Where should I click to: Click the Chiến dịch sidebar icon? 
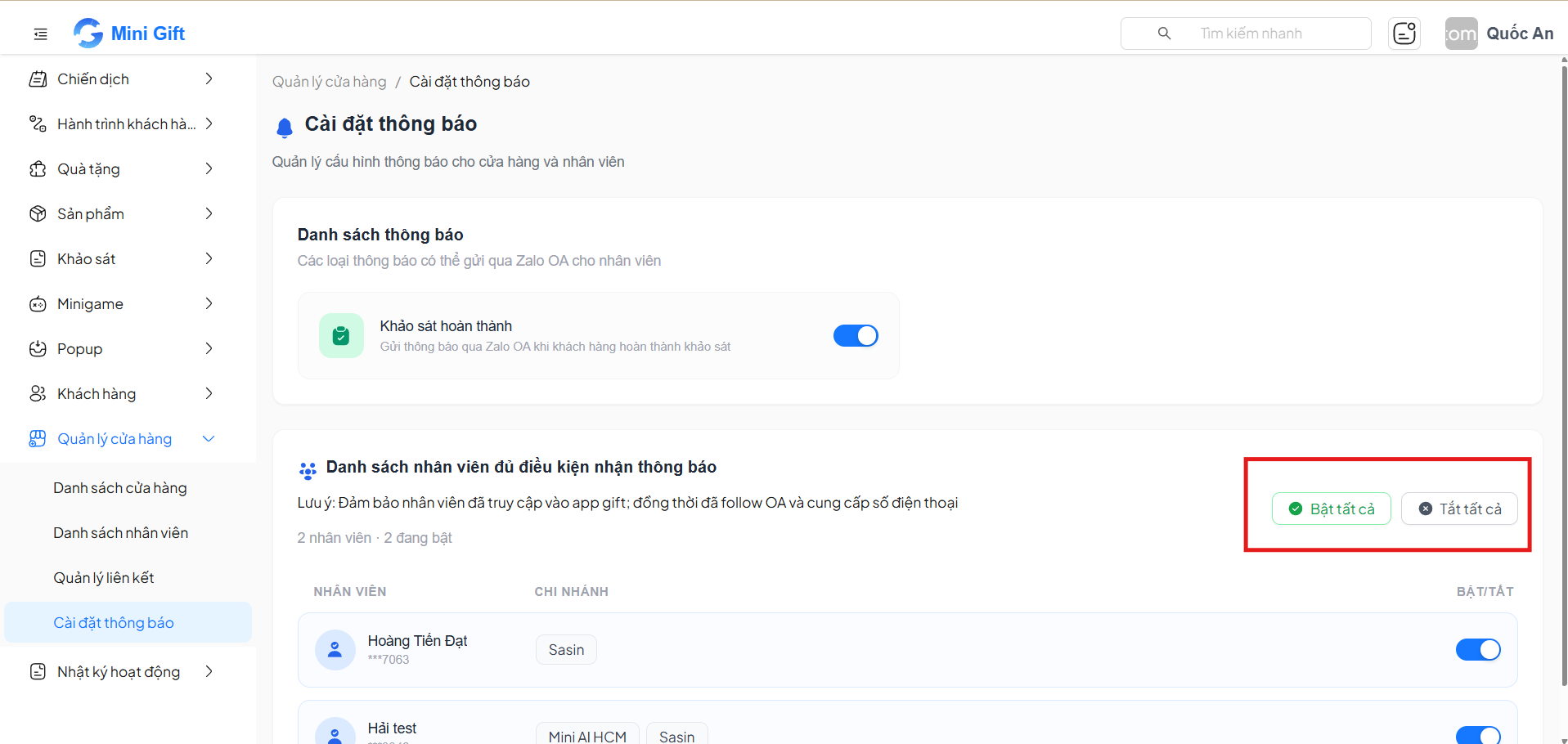click(x=38, y=79)
